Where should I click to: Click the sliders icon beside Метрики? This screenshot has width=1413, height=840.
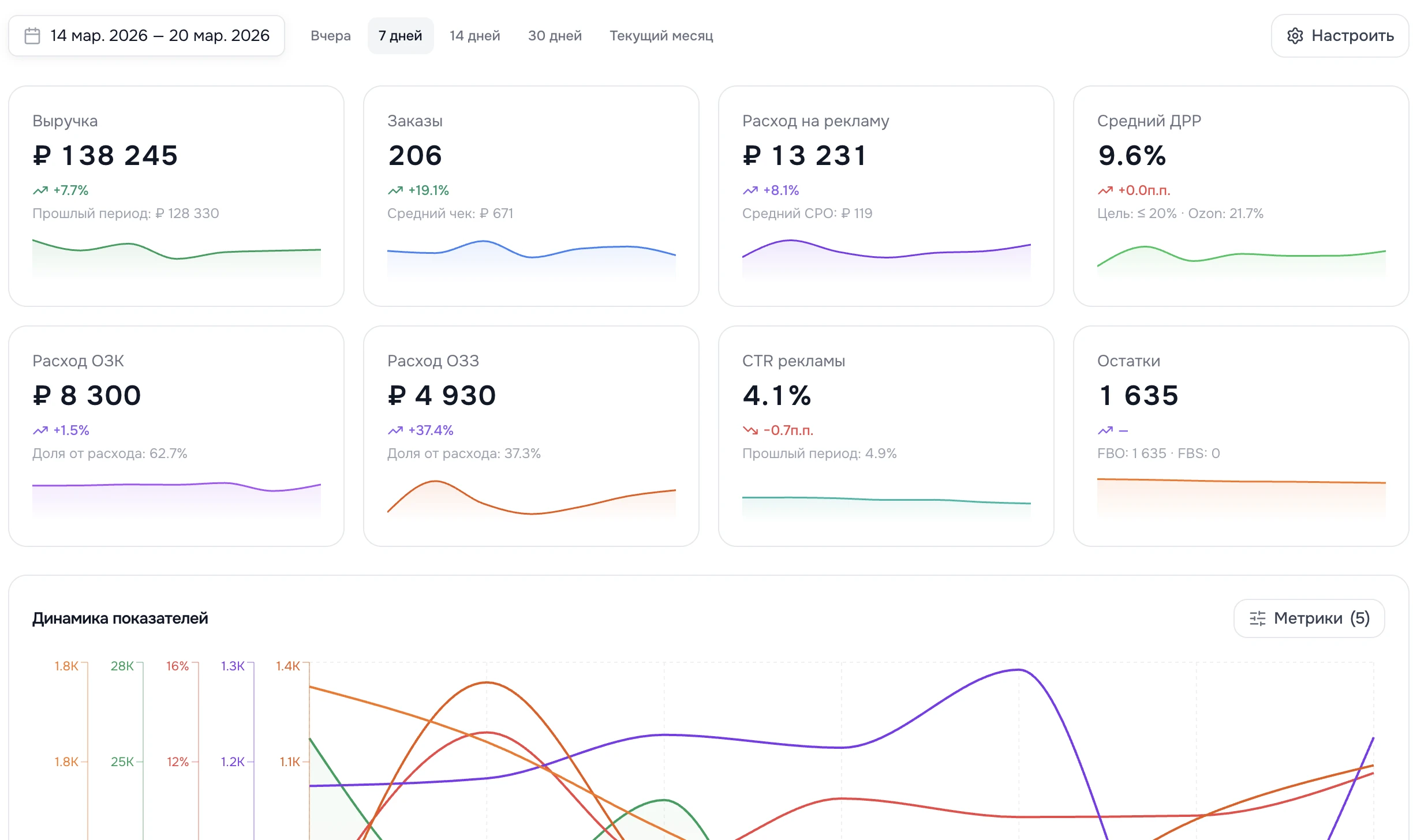pos(1258,618)
